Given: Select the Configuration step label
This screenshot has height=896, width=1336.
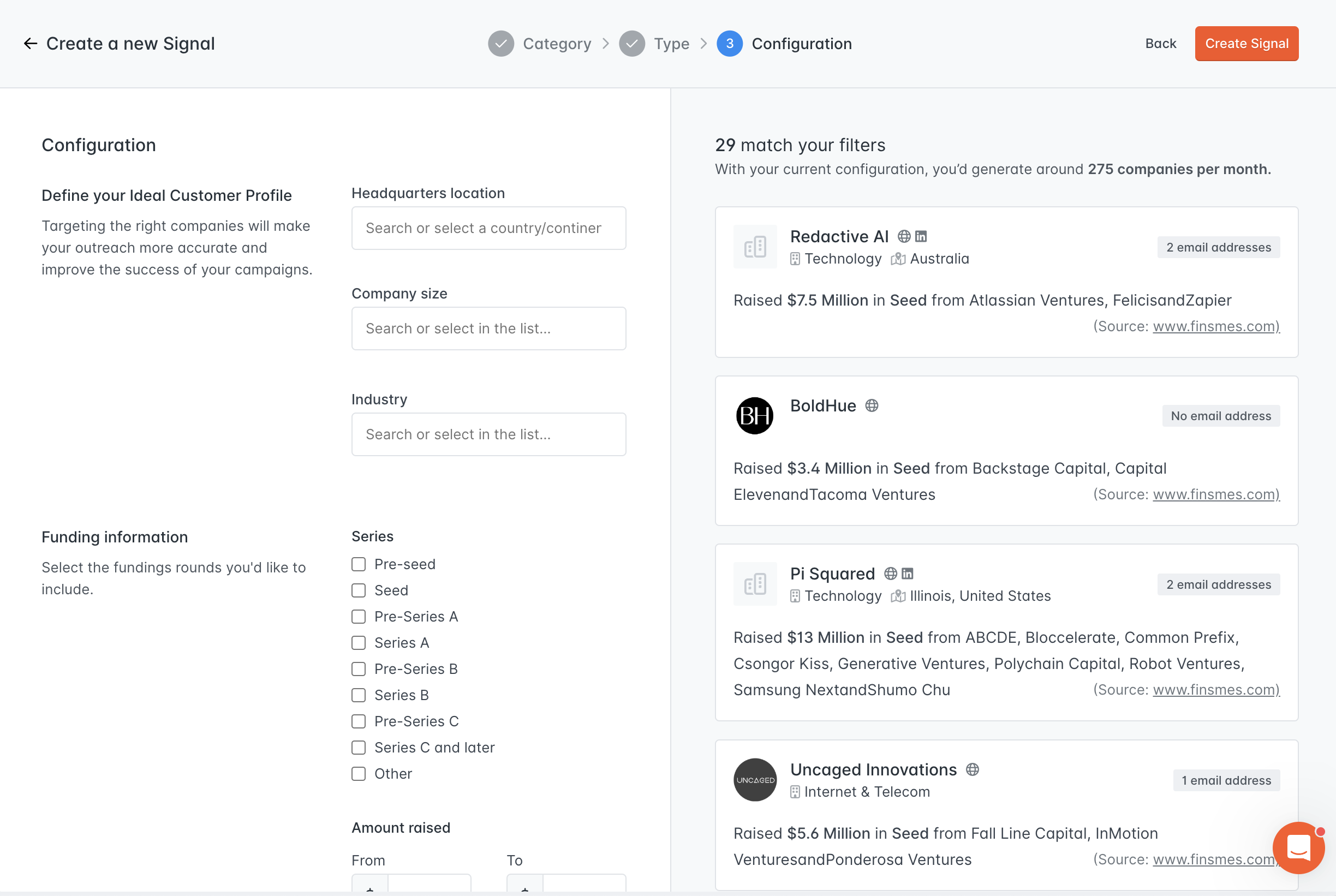Looking at the screenshot, I should [802, 44].
